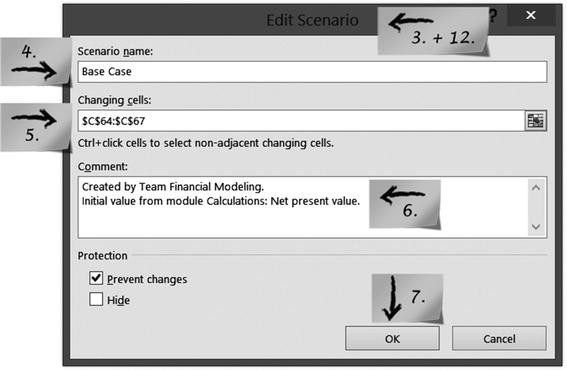This screenshot has width=567, height=370.
Task: Click the sticky note labeled 7. arrow
Action: point(407,298)
